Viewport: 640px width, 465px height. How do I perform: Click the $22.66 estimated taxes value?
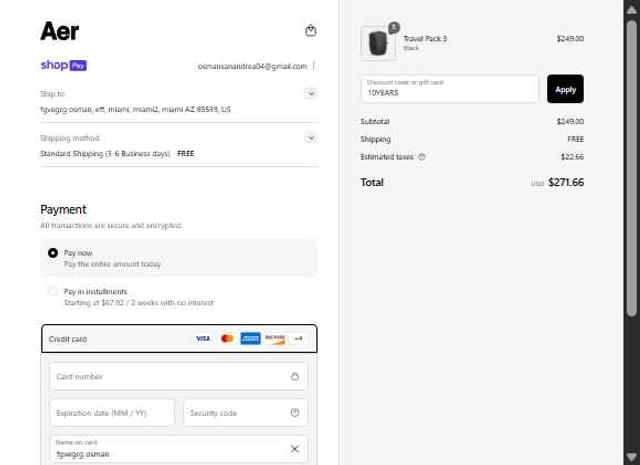tap(572, 157)
